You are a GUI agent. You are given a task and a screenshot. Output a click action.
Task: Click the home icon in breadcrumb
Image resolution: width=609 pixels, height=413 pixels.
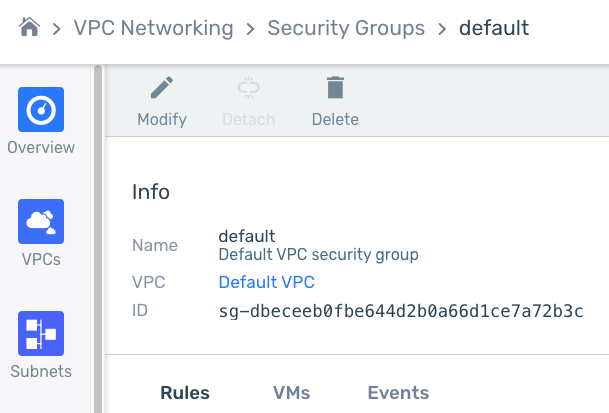click(29, 27)
